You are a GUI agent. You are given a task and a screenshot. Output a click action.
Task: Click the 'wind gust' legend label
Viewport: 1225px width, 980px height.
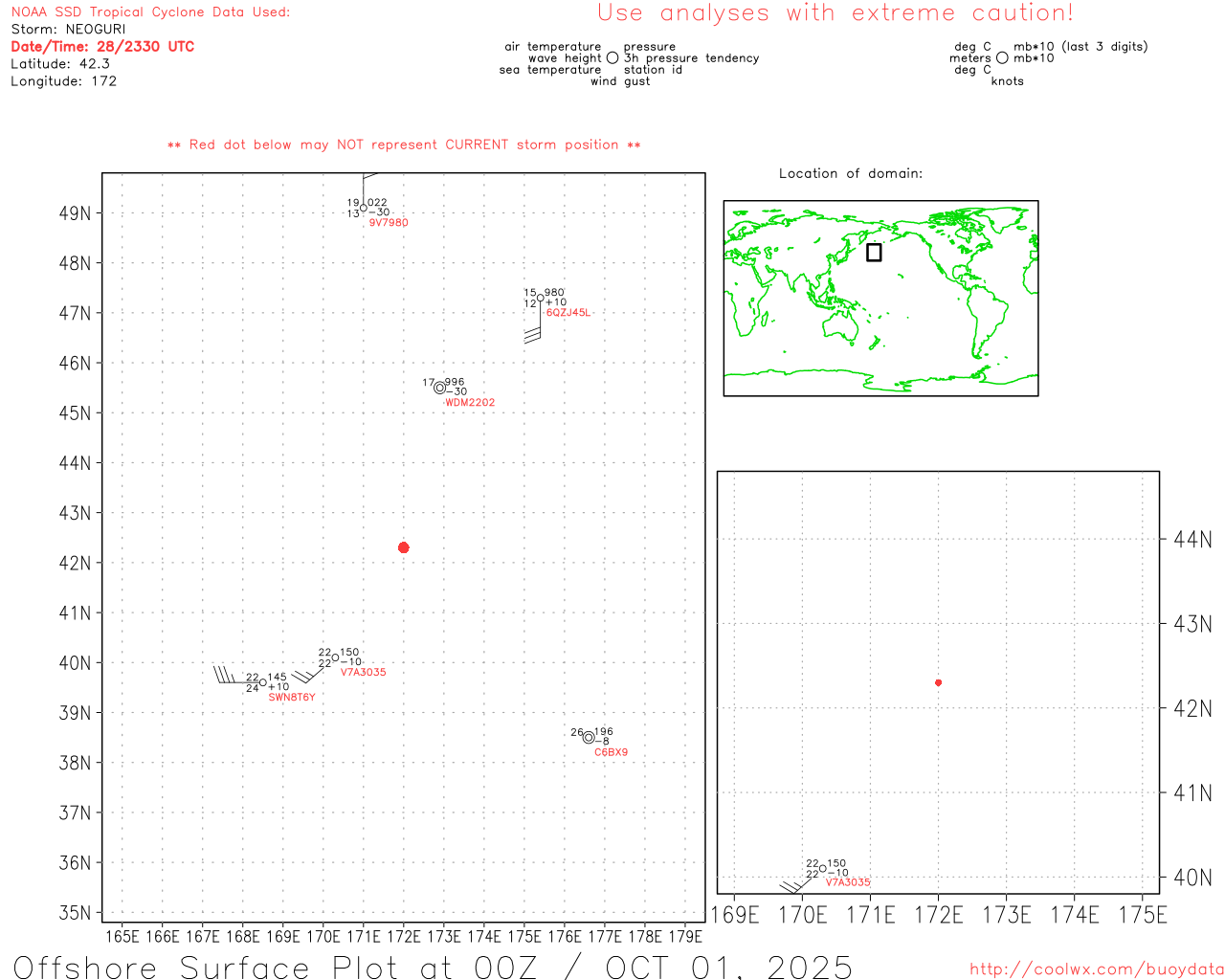click(620, 81)
